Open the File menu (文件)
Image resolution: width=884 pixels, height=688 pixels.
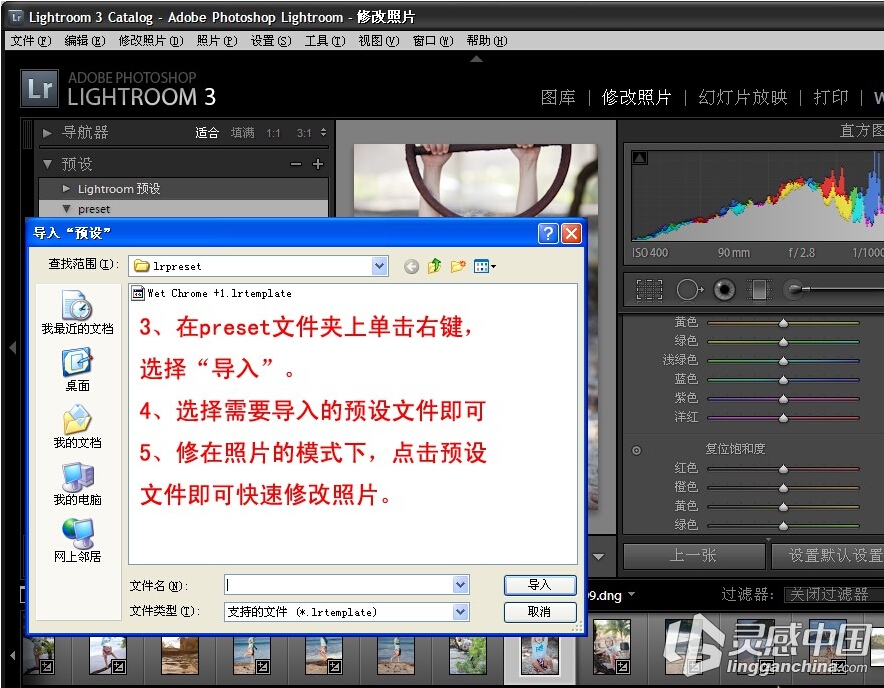(30, 41)
